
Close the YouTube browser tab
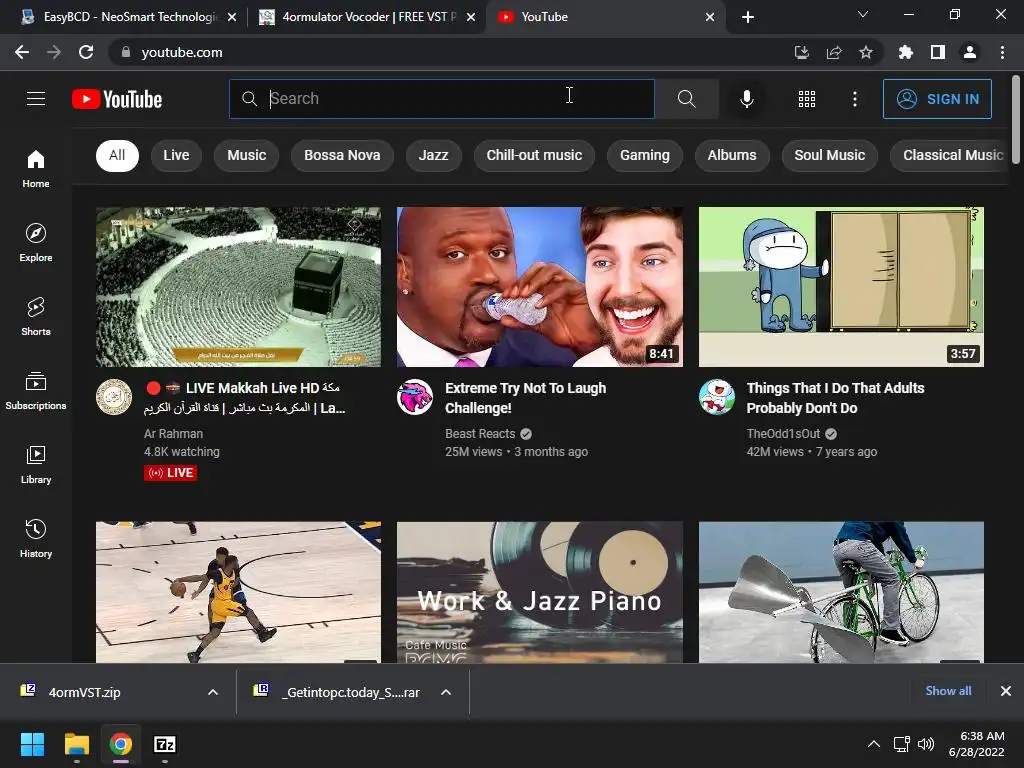pyautogui.click(x=710, y=17)
